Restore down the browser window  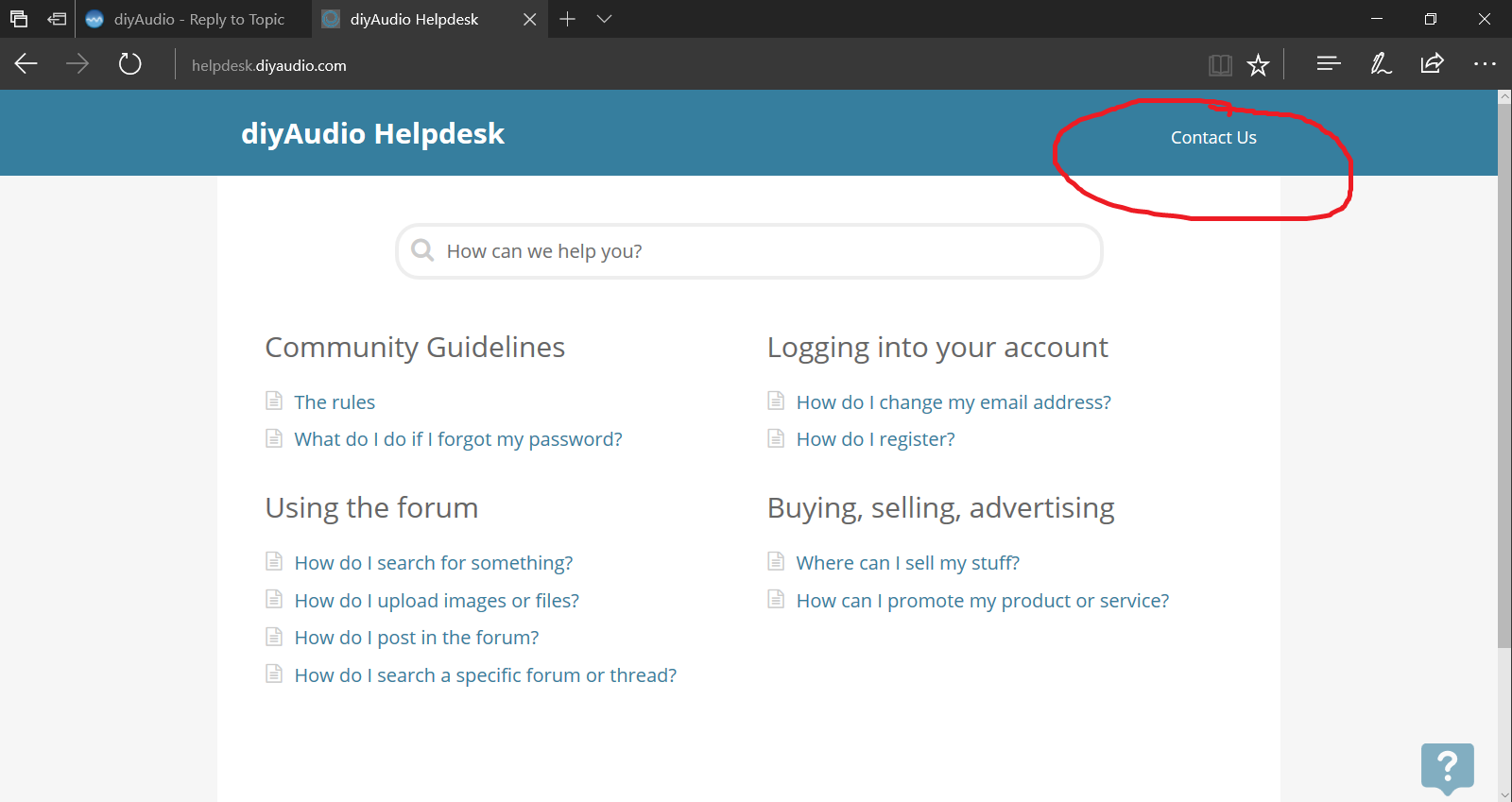[1431, 19]
